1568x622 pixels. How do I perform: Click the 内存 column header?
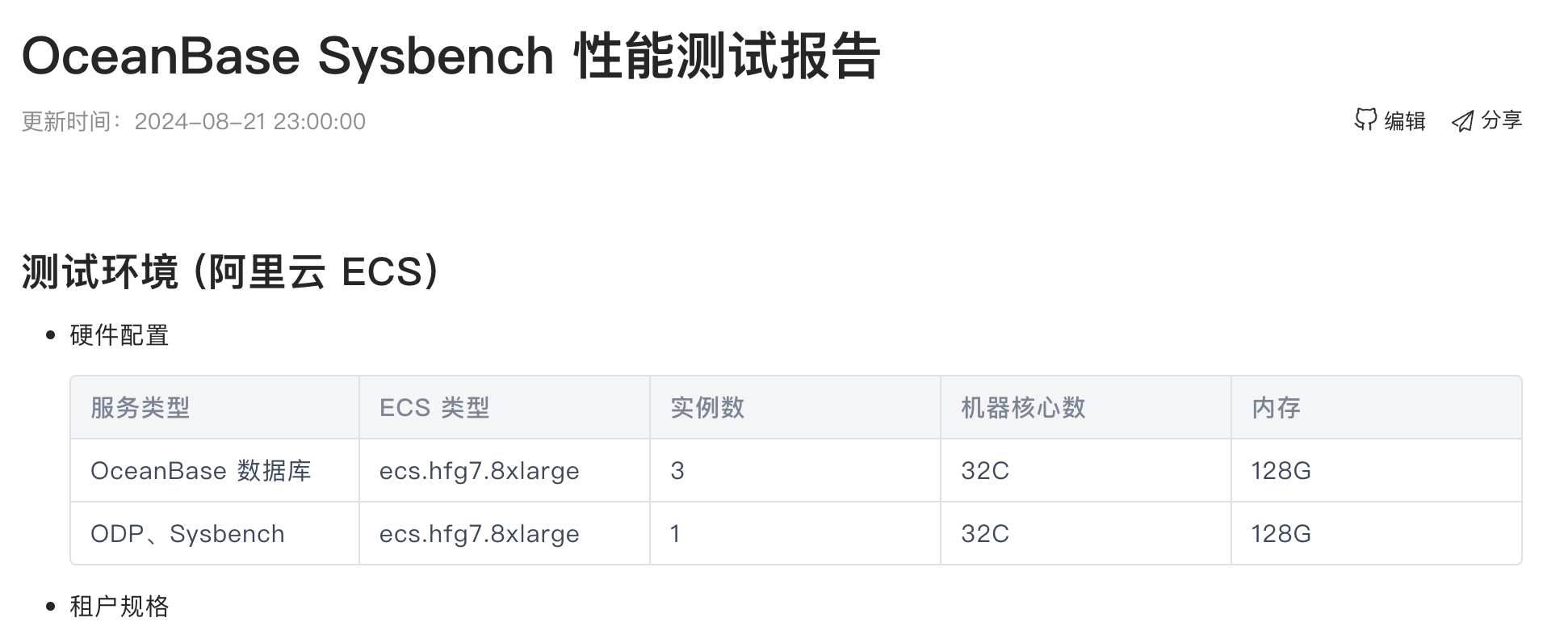(1277, 408)
